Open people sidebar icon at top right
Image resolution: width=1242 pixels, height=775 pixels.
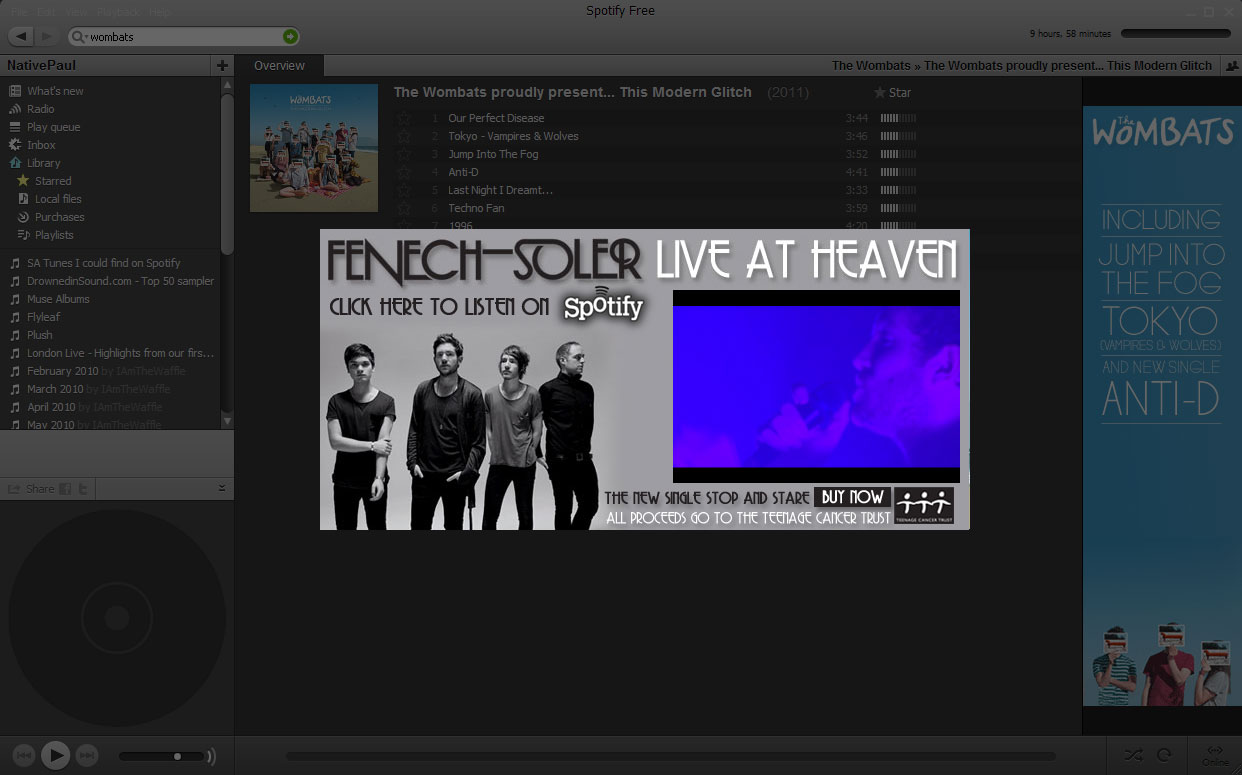click(x=1230, y=65)
